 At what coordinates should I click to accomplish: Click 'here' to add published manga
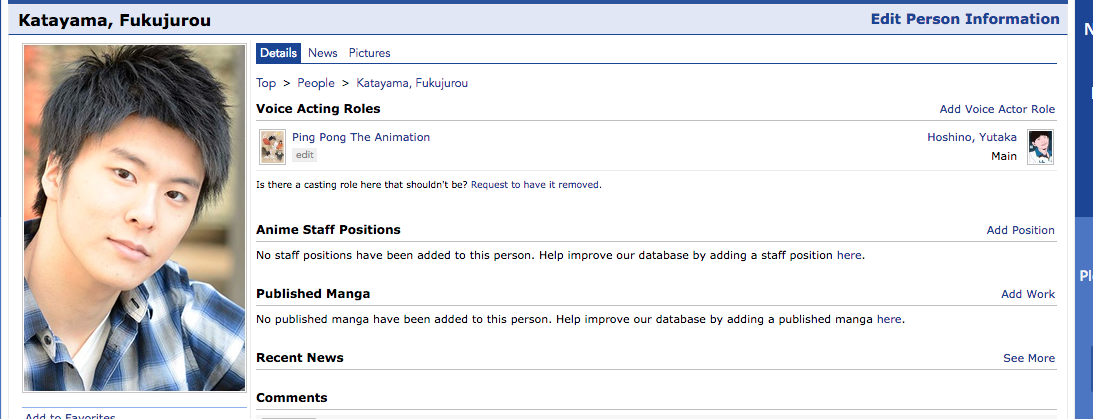click(x=889, y=320)
